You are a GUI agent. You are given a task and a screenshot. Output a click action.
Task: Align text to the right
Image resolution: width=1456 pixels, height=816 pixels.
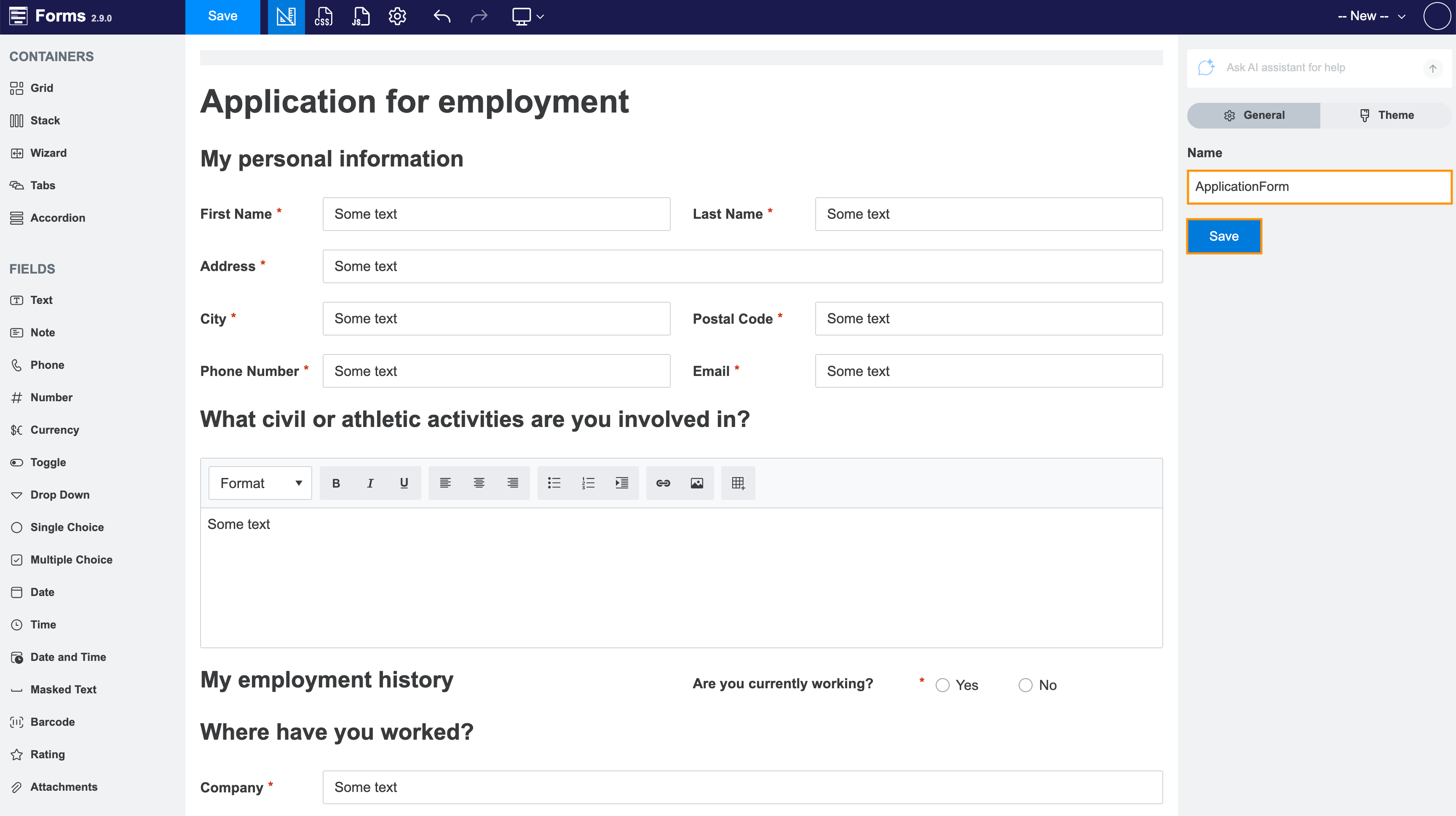(513, 483)
